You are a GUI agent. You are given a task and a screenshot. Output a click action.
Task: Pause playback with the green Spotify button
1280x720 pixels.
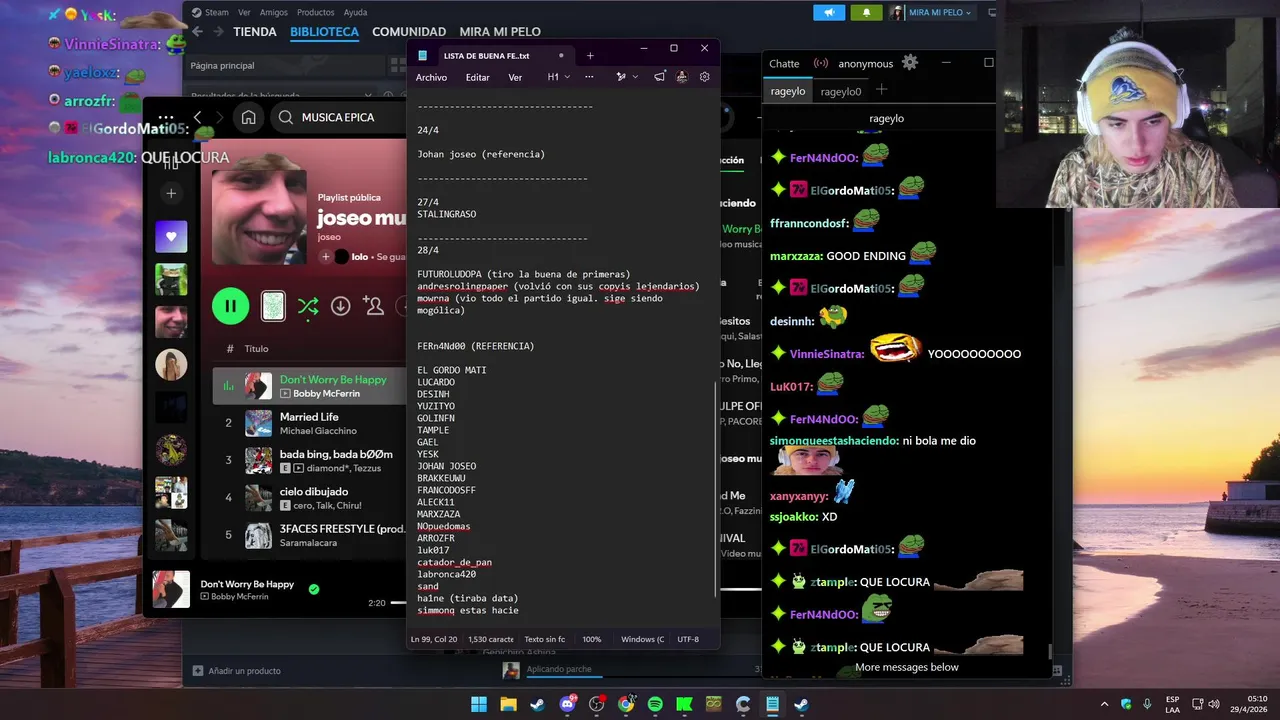point(231,306)
